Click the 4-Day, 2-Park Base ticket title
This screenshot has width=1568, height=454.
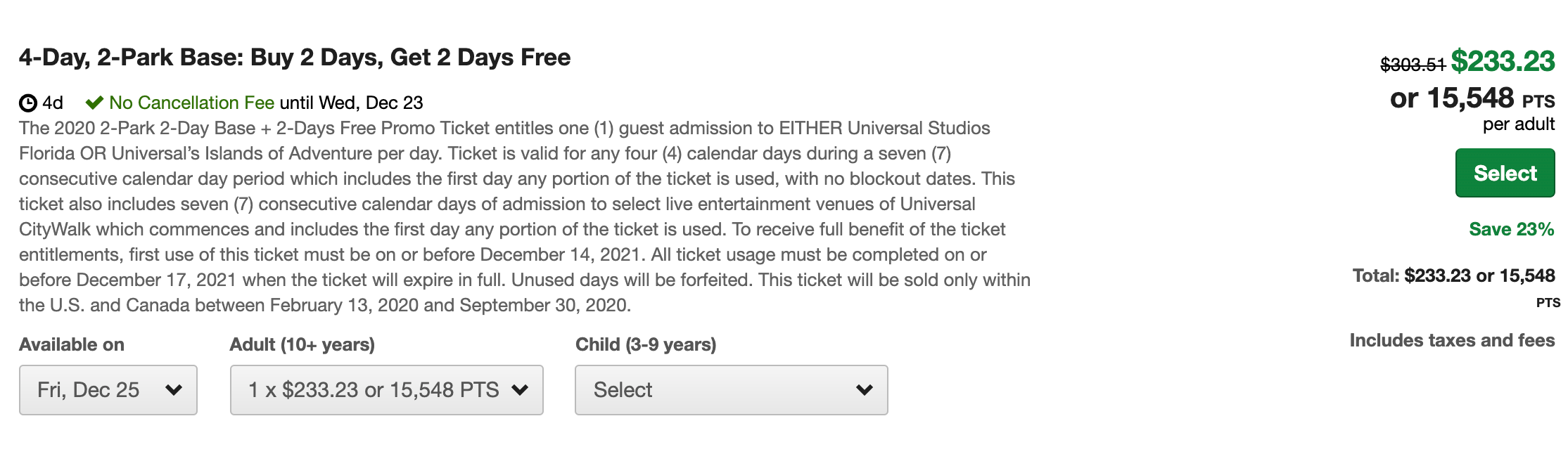coord(294,57)
